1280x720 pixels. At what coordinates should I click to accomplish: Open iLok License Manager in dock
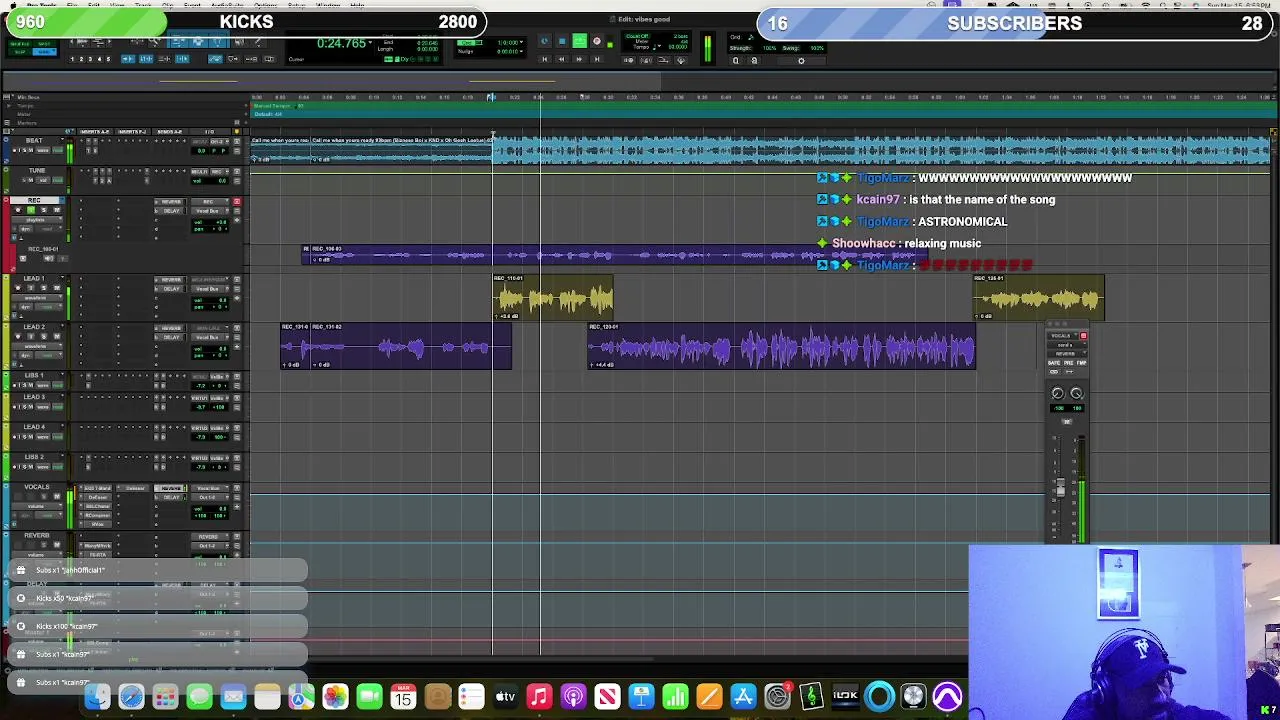click(x=845, y=696)
